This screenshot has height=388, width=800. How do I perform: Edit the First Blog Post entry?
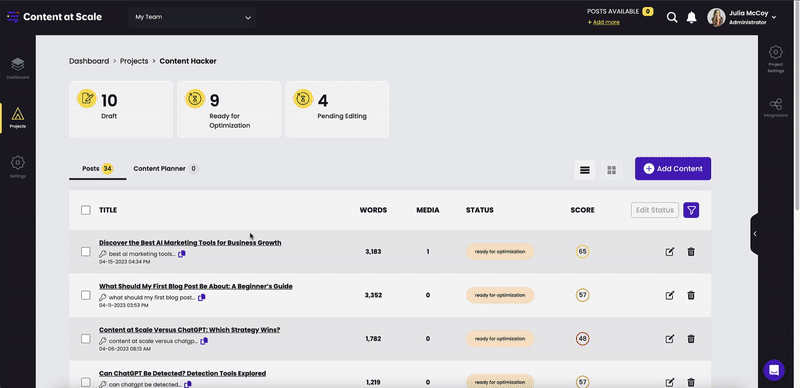(x=670, y=295)
